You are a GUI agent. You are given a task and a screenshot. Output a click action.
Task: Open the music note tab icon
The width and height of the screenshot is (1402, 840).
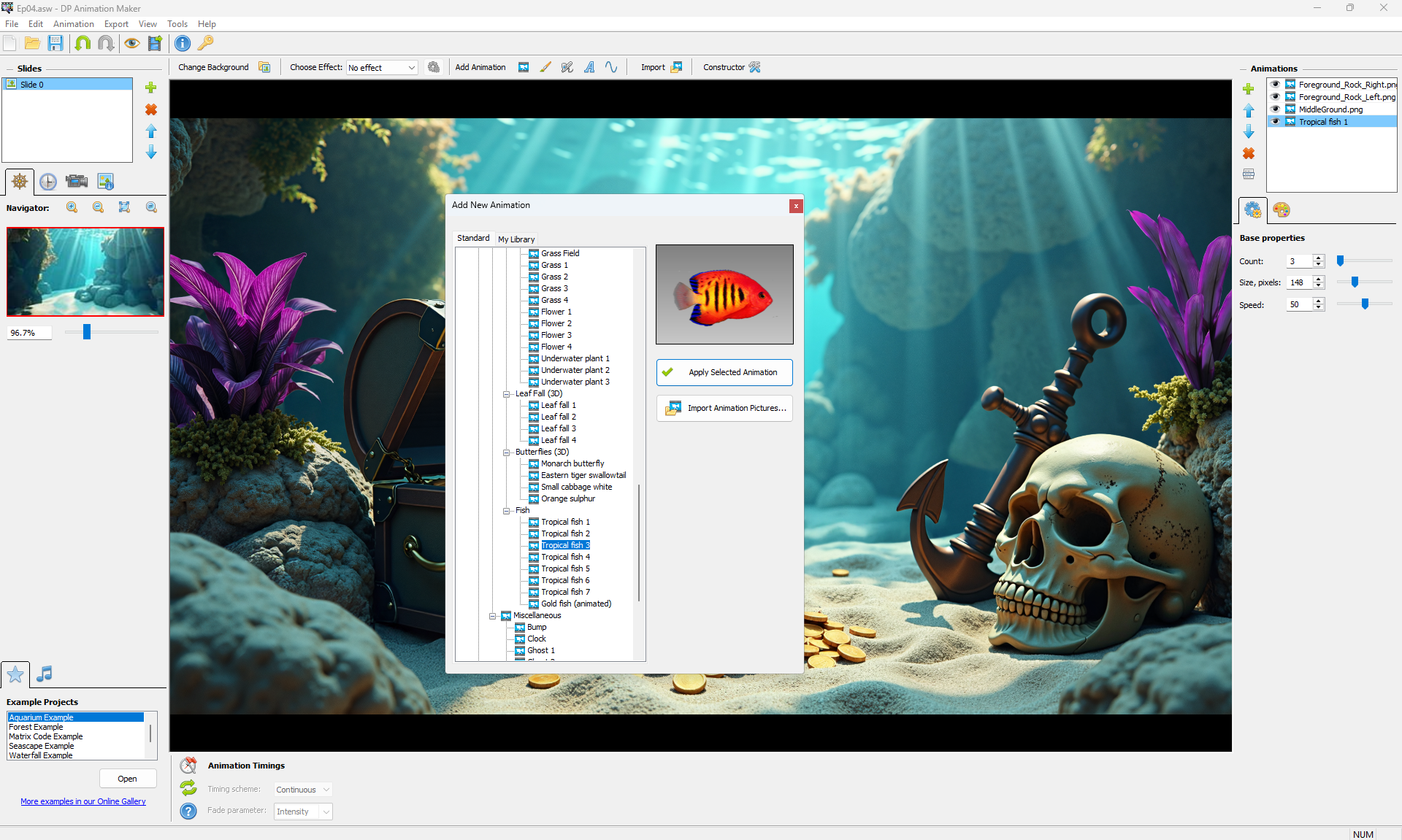45,674
